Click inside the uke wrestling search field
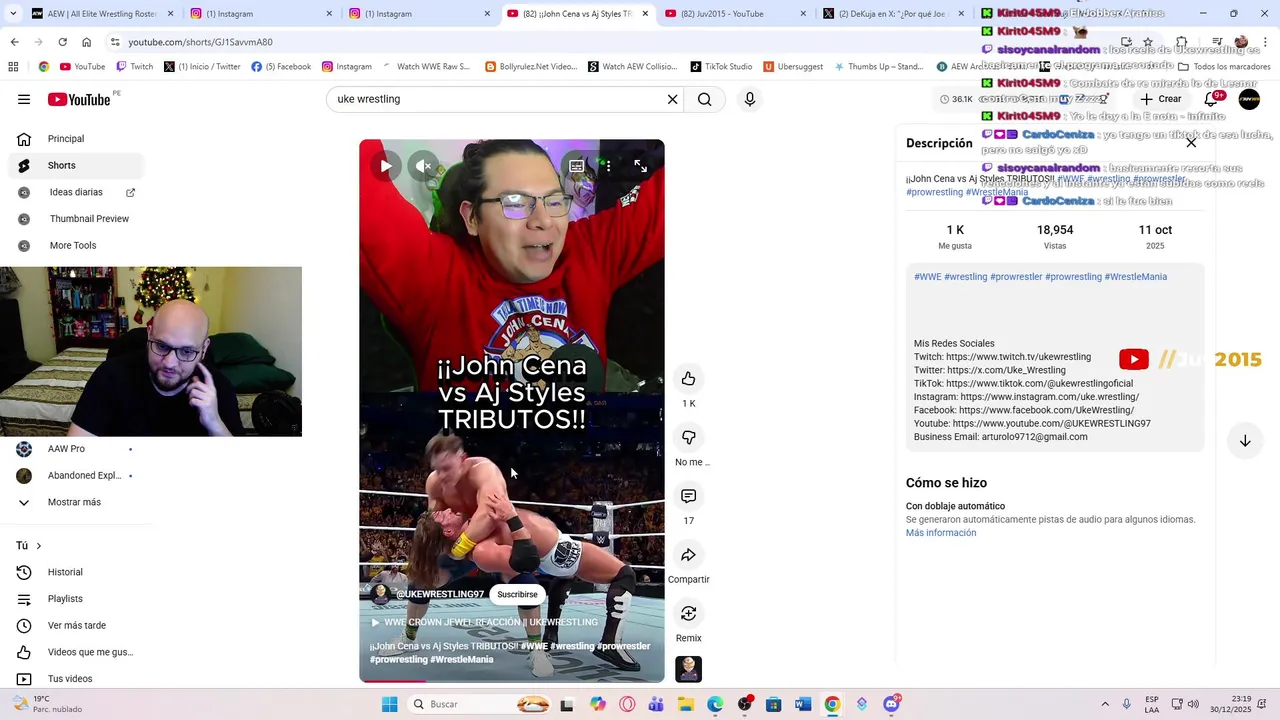 coord(495,99)
